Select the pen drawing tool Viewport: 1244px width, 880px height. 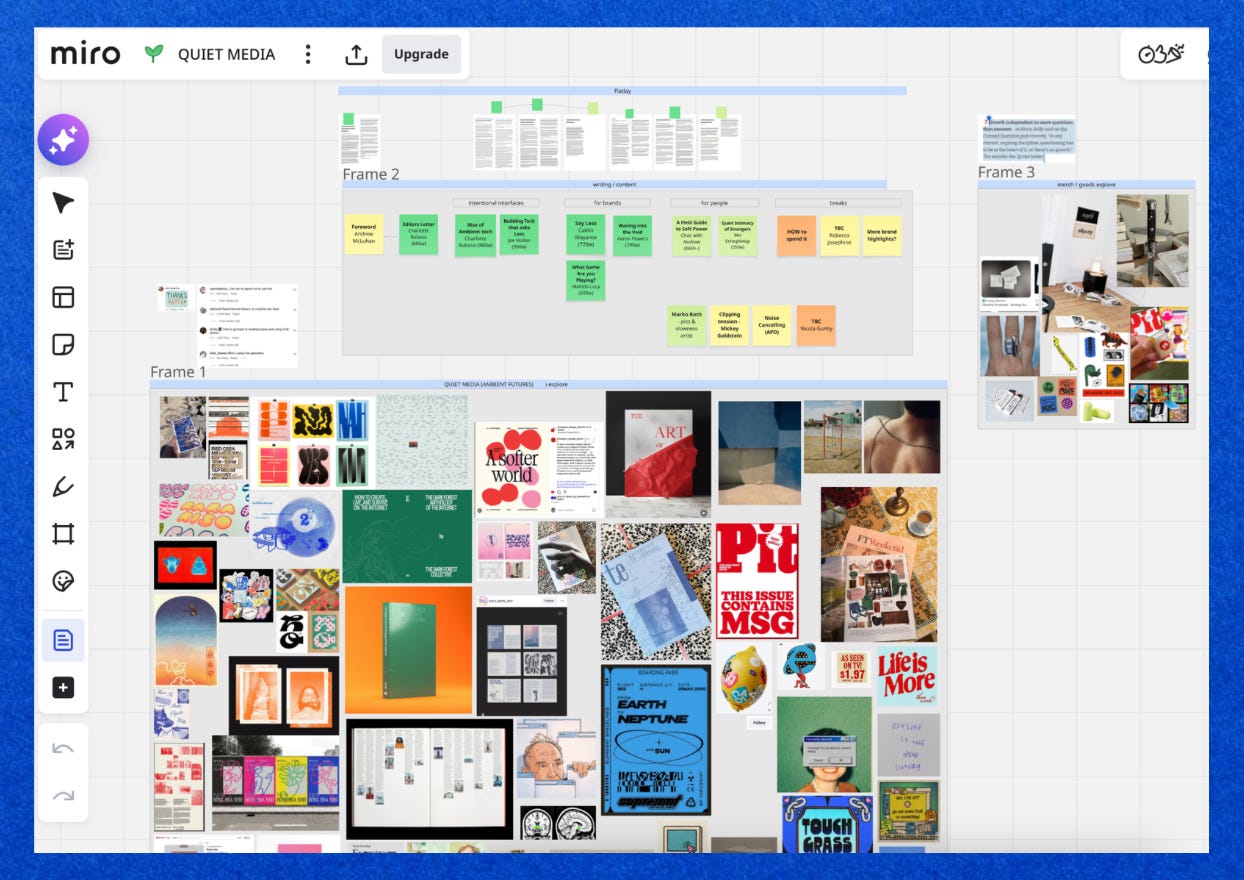pos(63,487)
